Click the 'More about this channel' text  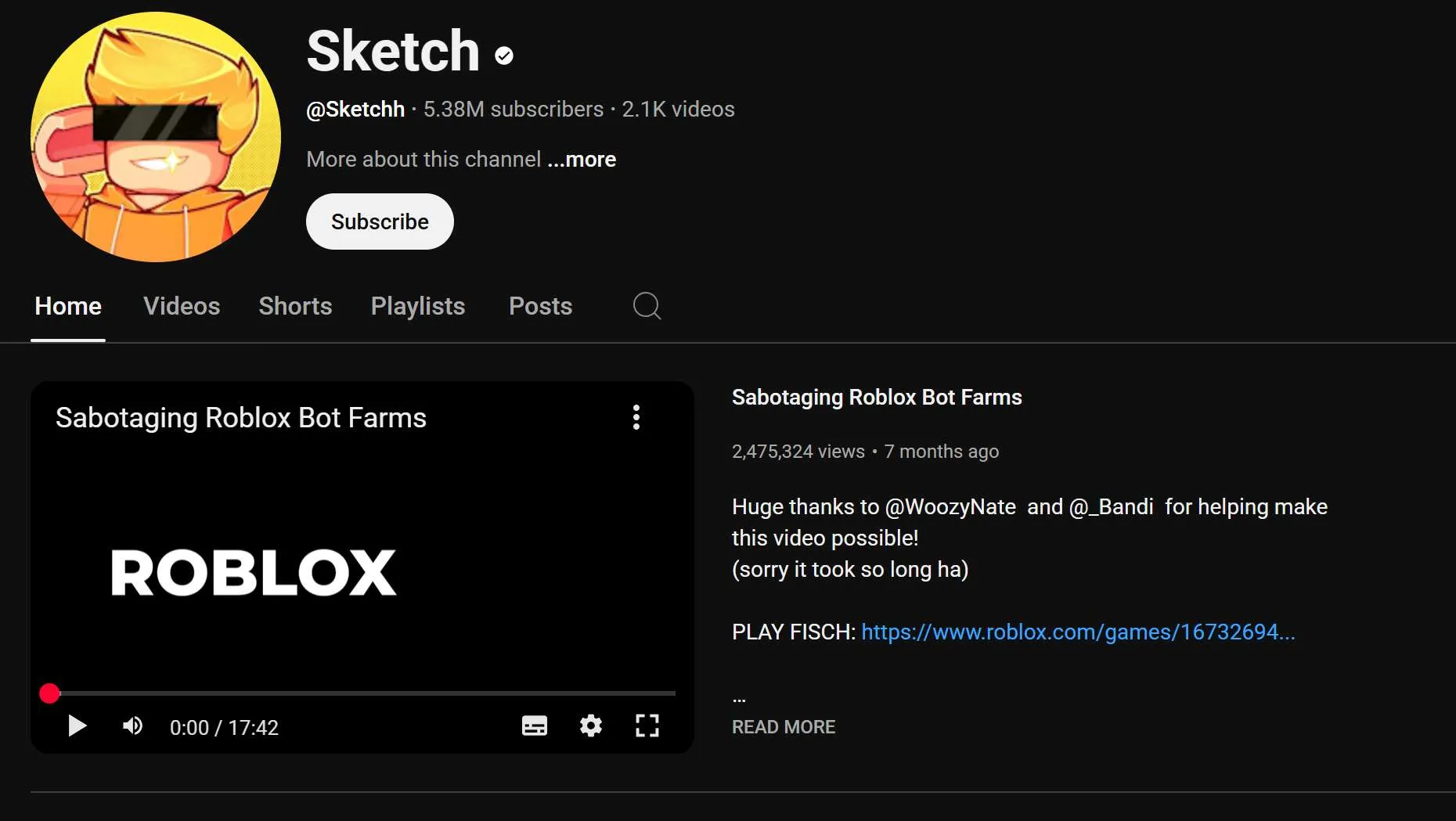(x=423, y=159)
